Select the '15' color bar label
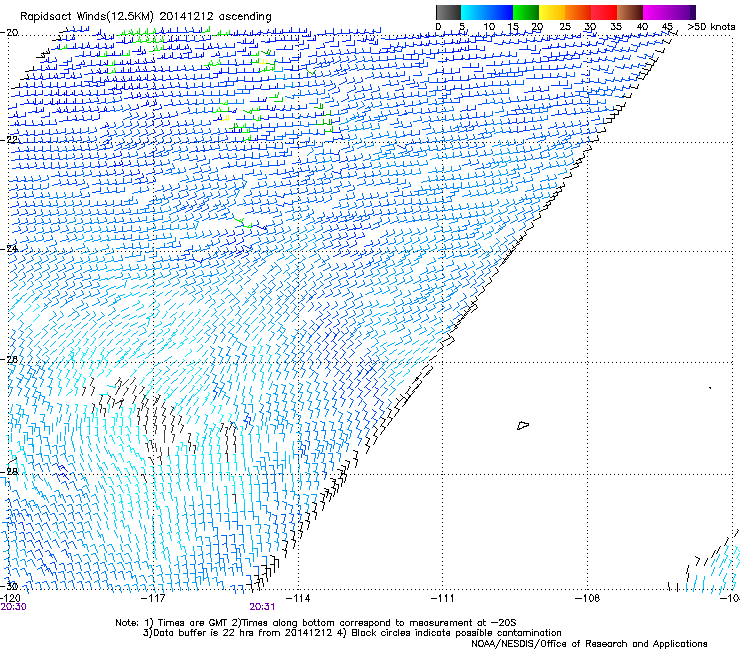 pyautogui.click(x=513, y=26)
